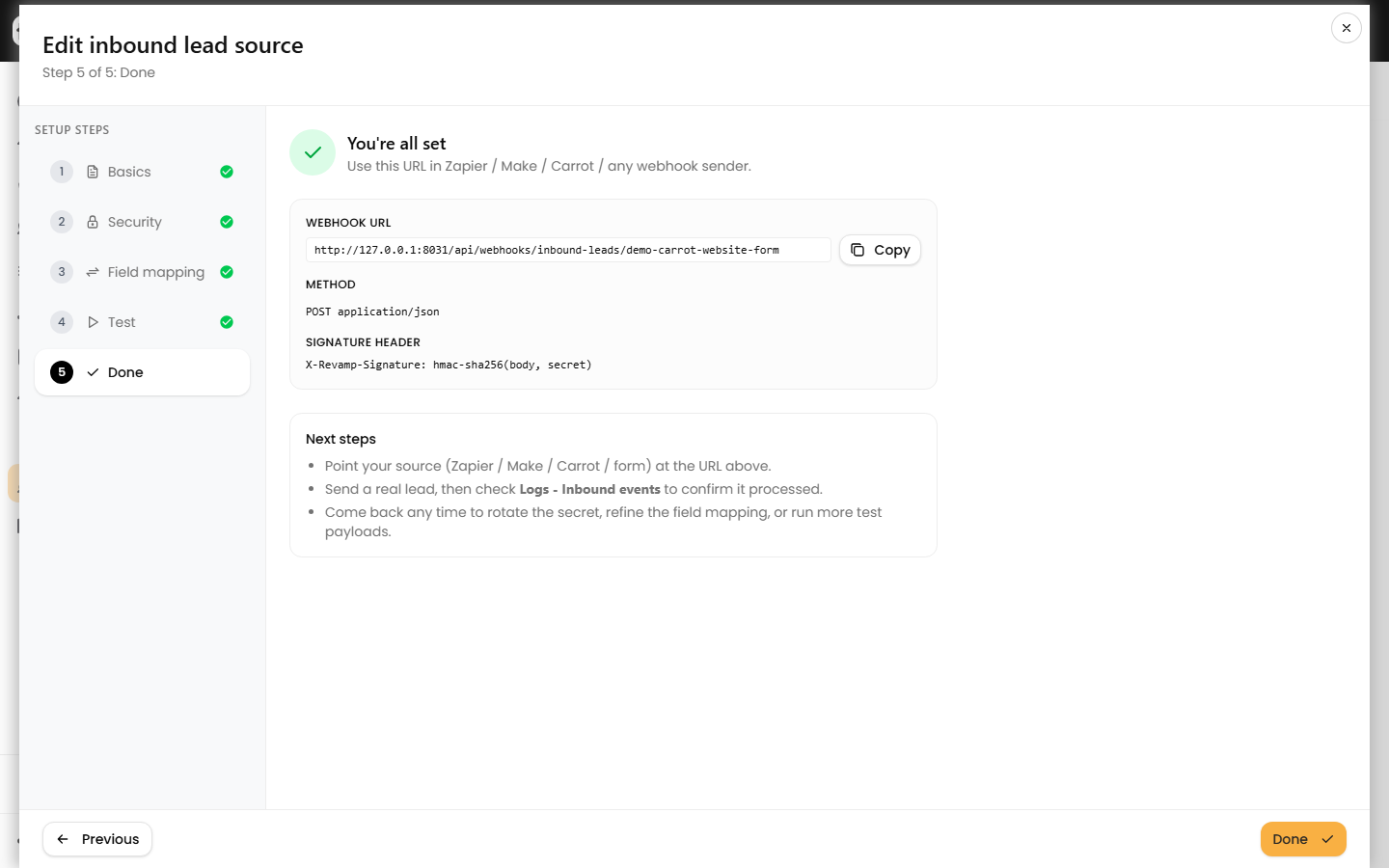The height and width of the screenshot is (868, 1389).
Task: Click inside the webhook URL field
Action: click(x=568, y=250)
